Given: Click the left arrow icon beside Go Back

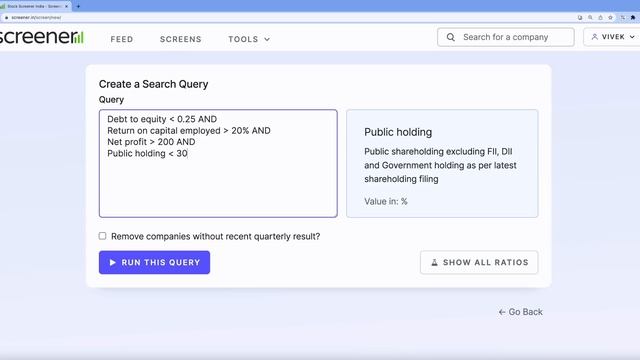Looking at the screenshot, I should (x=502, y=312).
